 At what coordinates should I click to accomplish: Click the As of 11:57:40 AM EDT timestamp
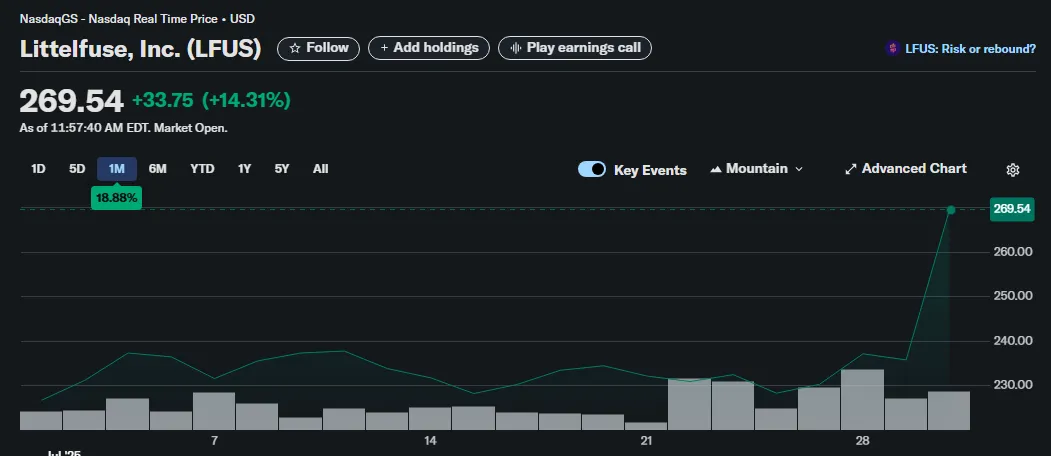[123, 128]
